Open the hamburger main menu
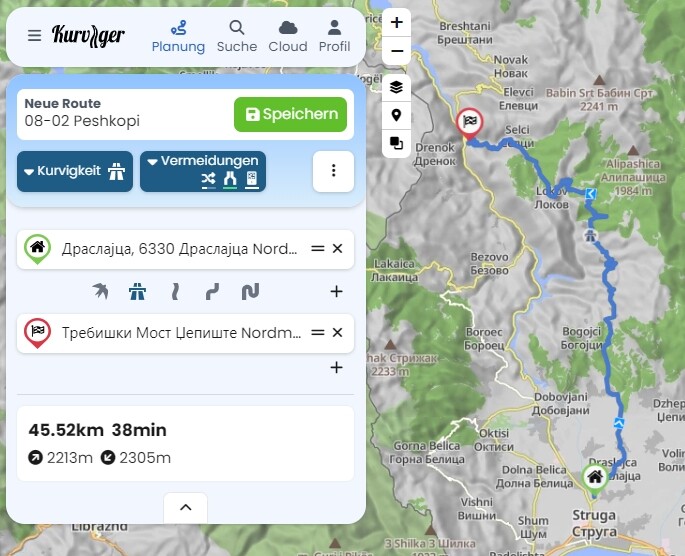 tap(35, 35)
